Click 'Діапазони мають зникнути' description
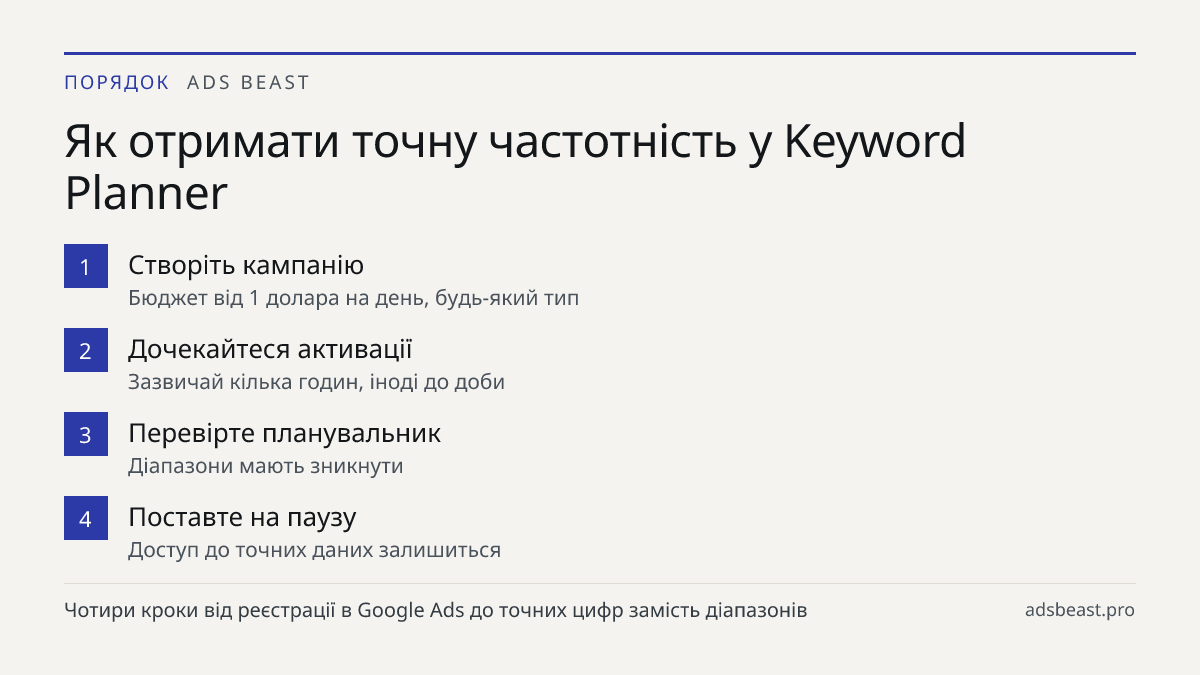This screenshot has height=675, width=1200. click(266, 466)
